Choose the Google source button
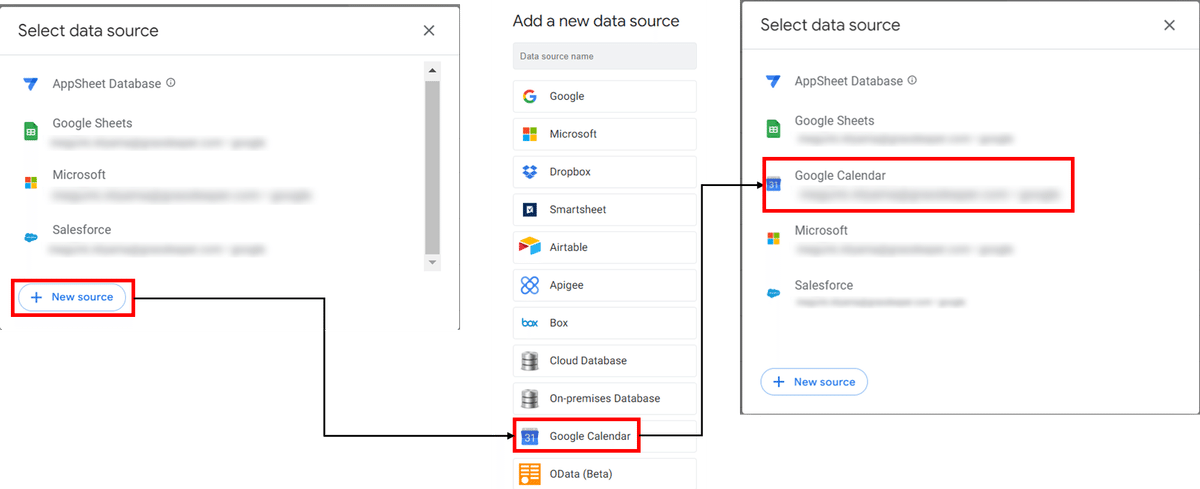 click(x=605, y=97)
